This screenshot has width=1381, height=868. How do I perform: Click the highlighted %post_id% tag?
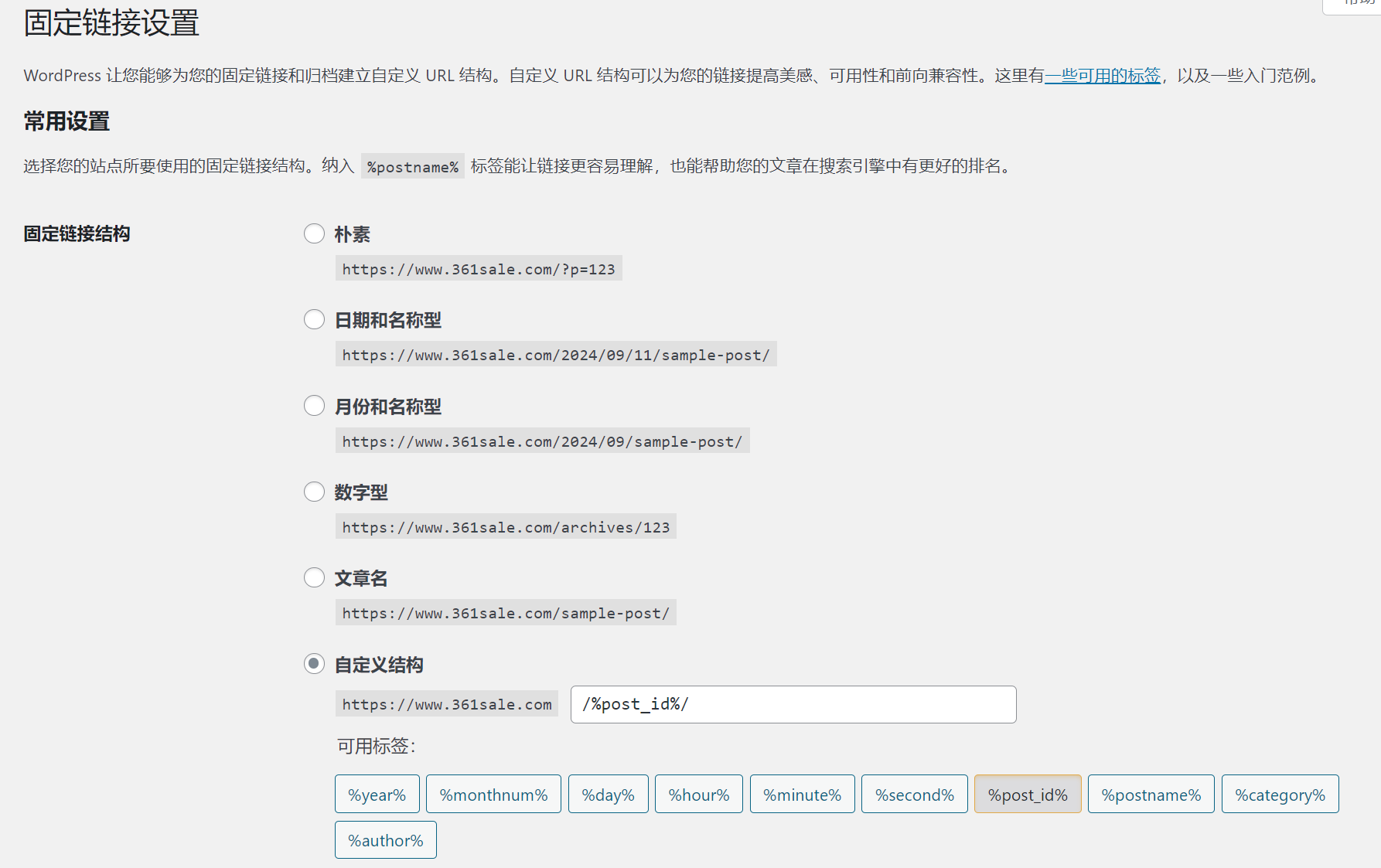1028,794
